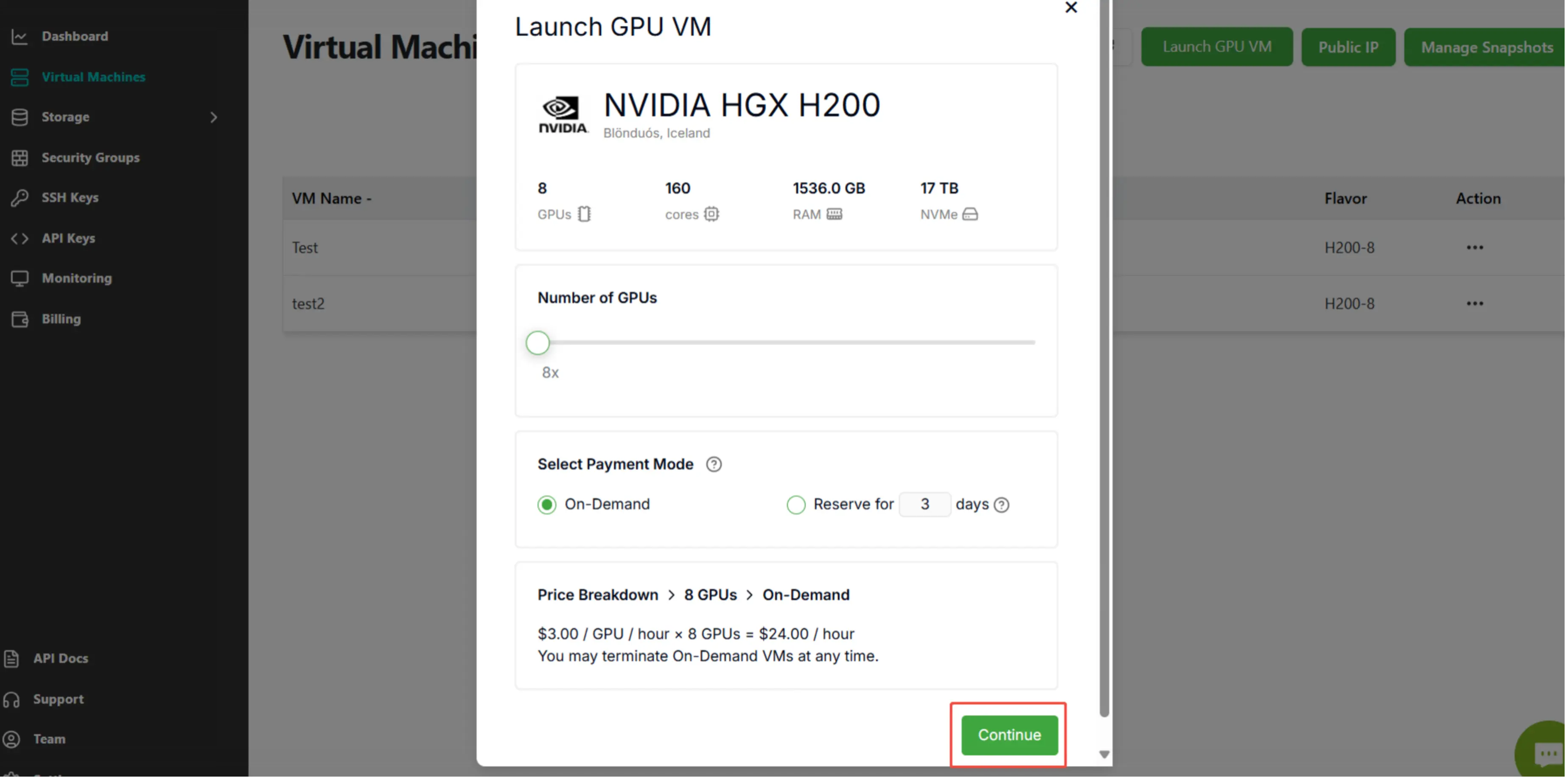Click the Dashboard chart icon in sidebar
1568x780 pixels.
[x=20, y=36]
